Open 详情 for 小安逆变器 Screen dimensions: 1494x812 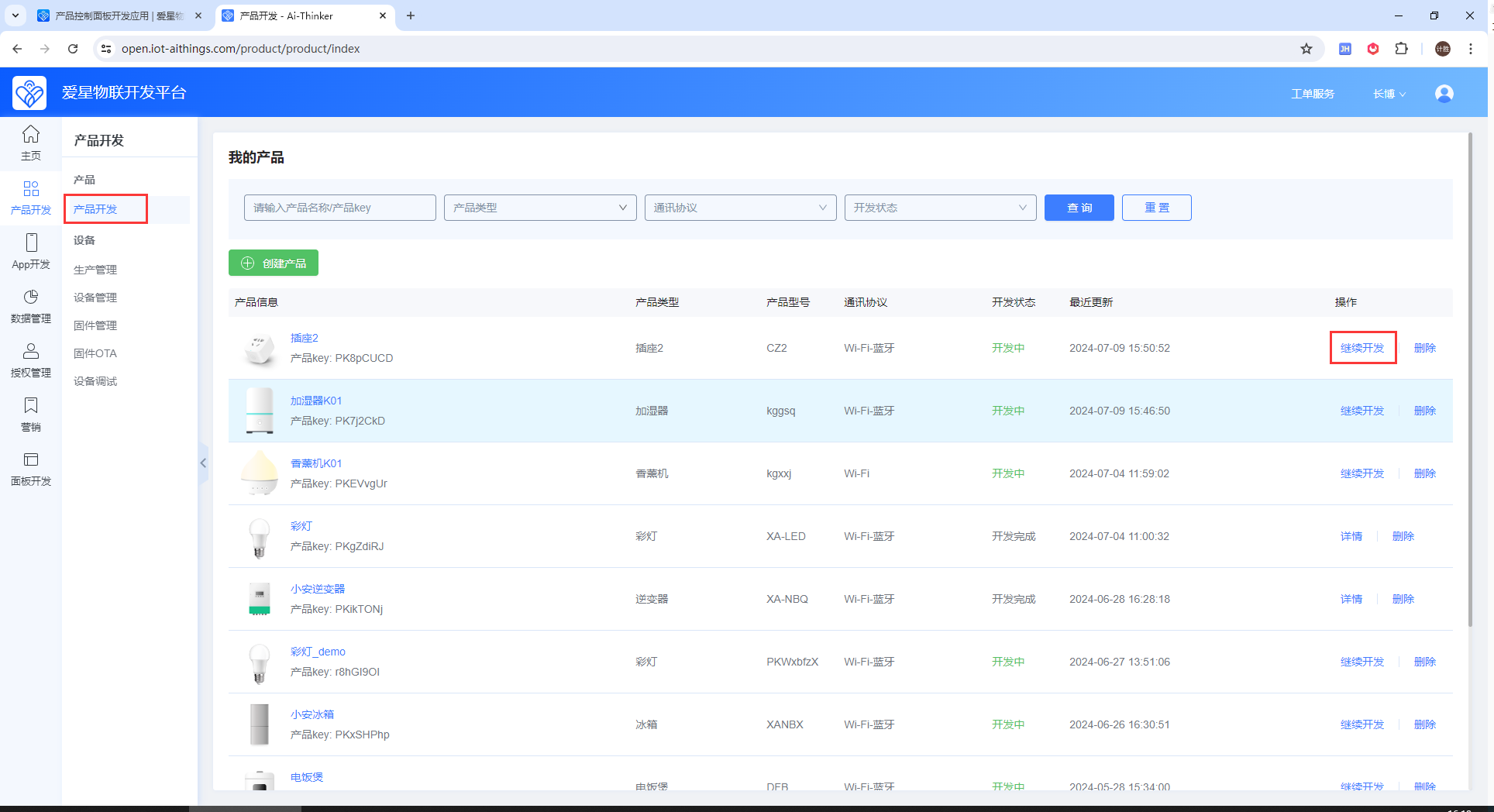click(x=1351, y=599)
